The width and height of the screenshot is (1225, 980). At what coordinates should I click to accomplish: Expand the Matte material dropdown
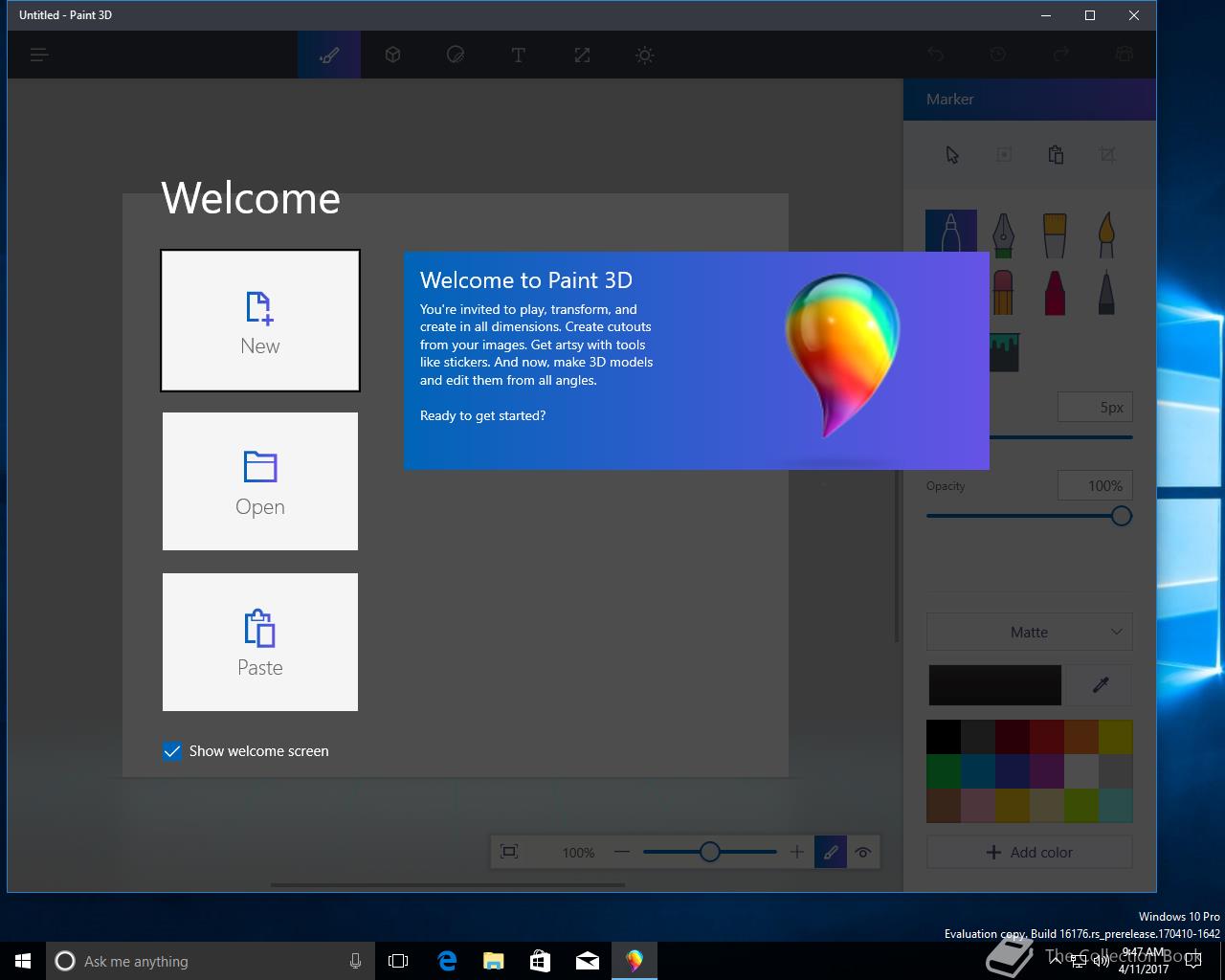click(1030, 632)
